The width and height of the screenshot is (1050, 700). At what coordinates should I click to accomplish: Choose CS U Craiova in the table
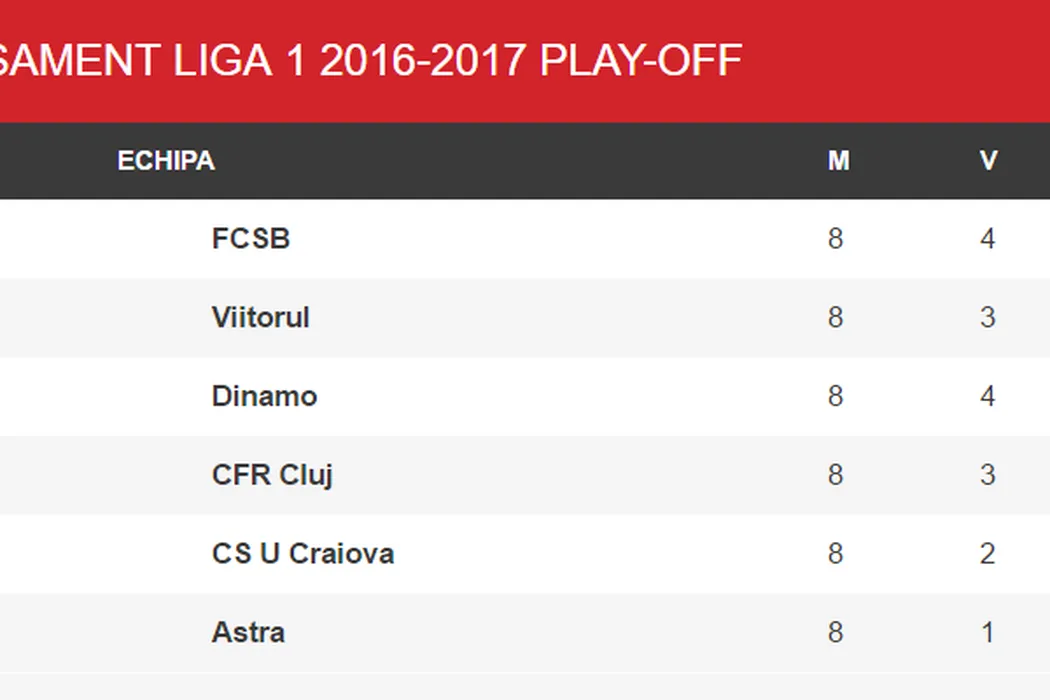click(x=303, y=554)
